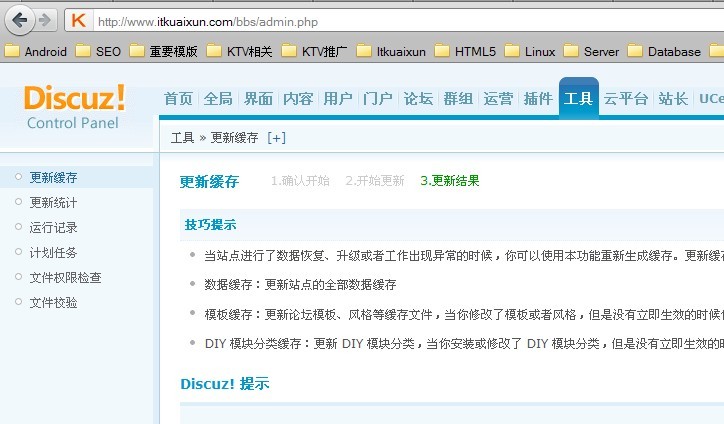
Task: Open 文件校验 in the sidebar
Action: tap(54, 303)
